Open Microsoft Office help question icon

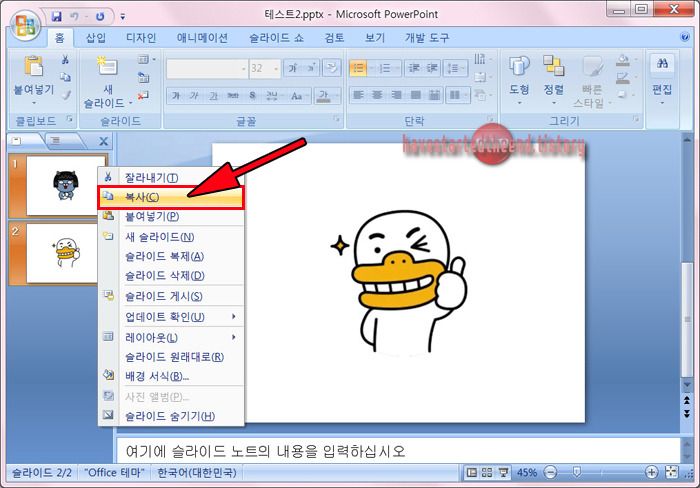(x=684, y=37)
